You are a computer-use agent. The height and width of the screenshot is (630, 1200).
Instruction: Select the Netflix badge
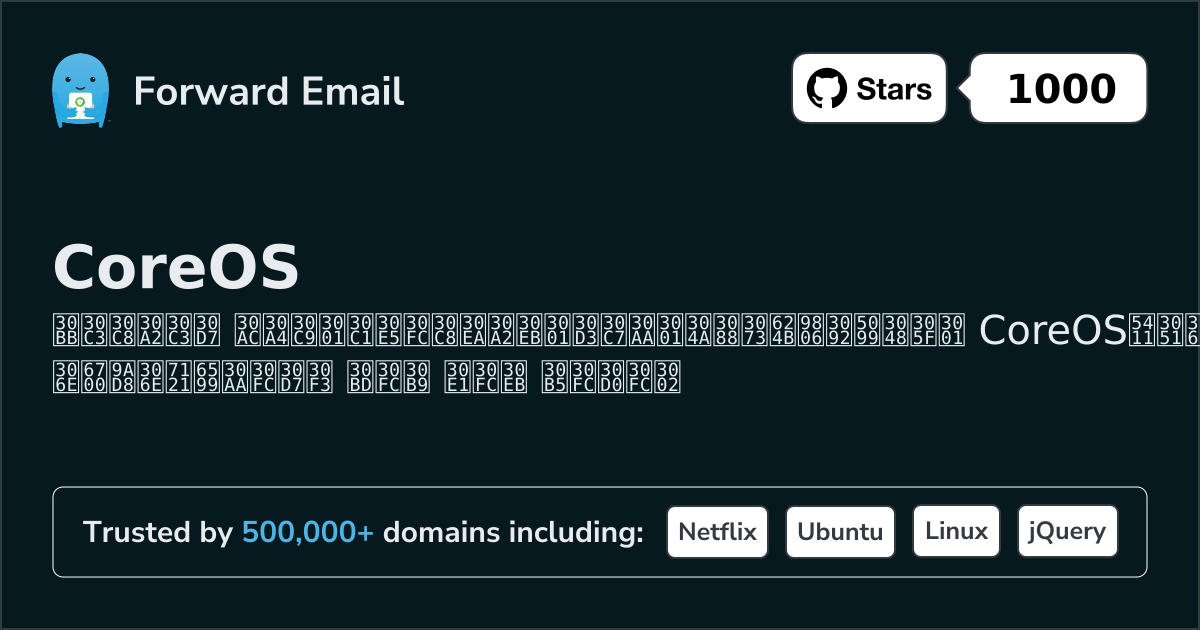(x=717, y=532)
